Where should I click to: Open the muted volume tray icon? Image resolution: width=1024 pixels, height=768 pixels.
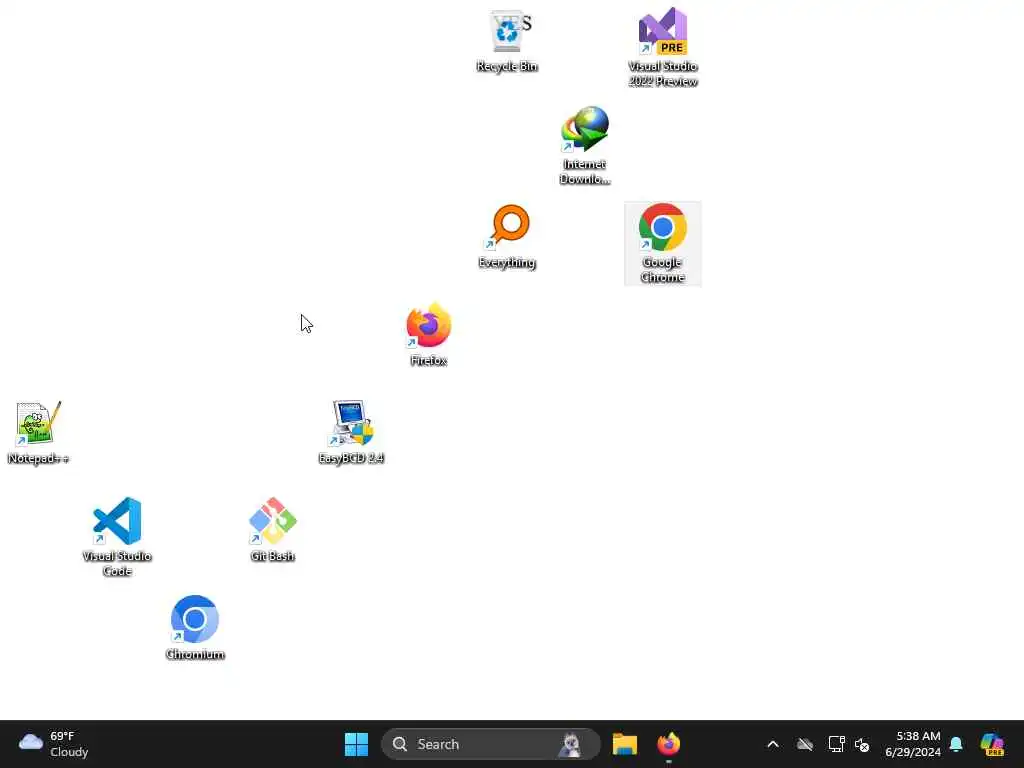point(862,744)
